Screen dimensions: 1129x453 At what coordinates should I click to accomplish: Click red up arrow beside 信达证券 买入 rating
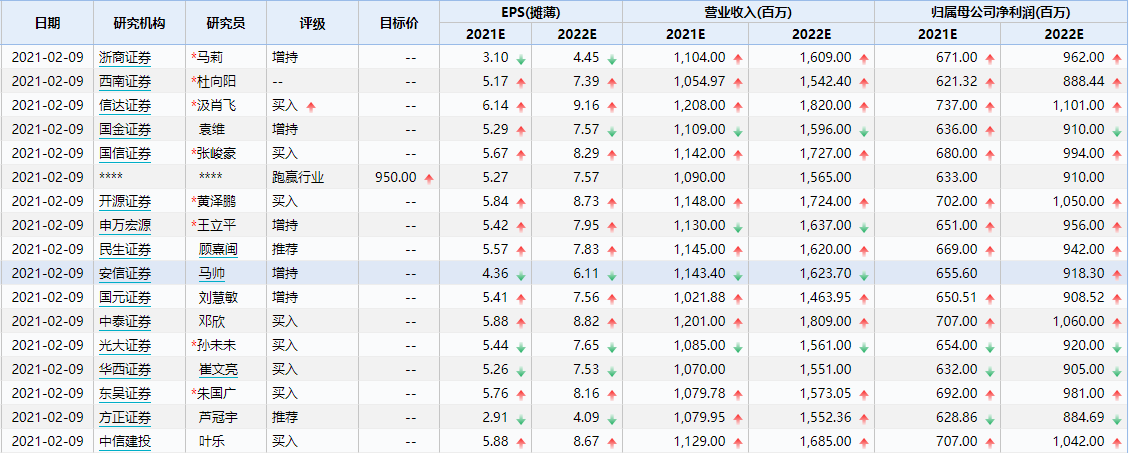(311, 107)
